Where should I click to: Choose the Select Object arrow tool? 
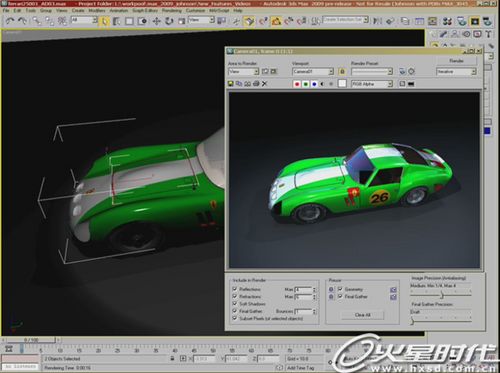click(104, 21)
